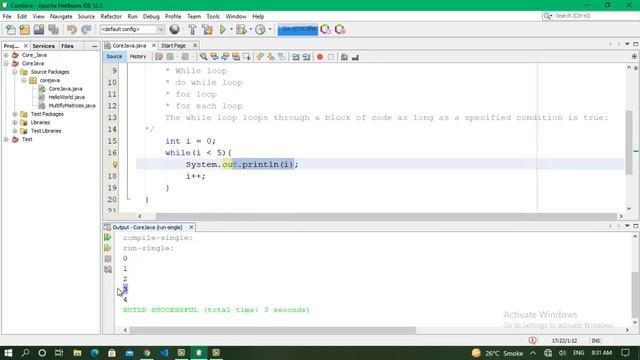Run the project with green play icon
The image size is (640, 360).
click(222, 29)
